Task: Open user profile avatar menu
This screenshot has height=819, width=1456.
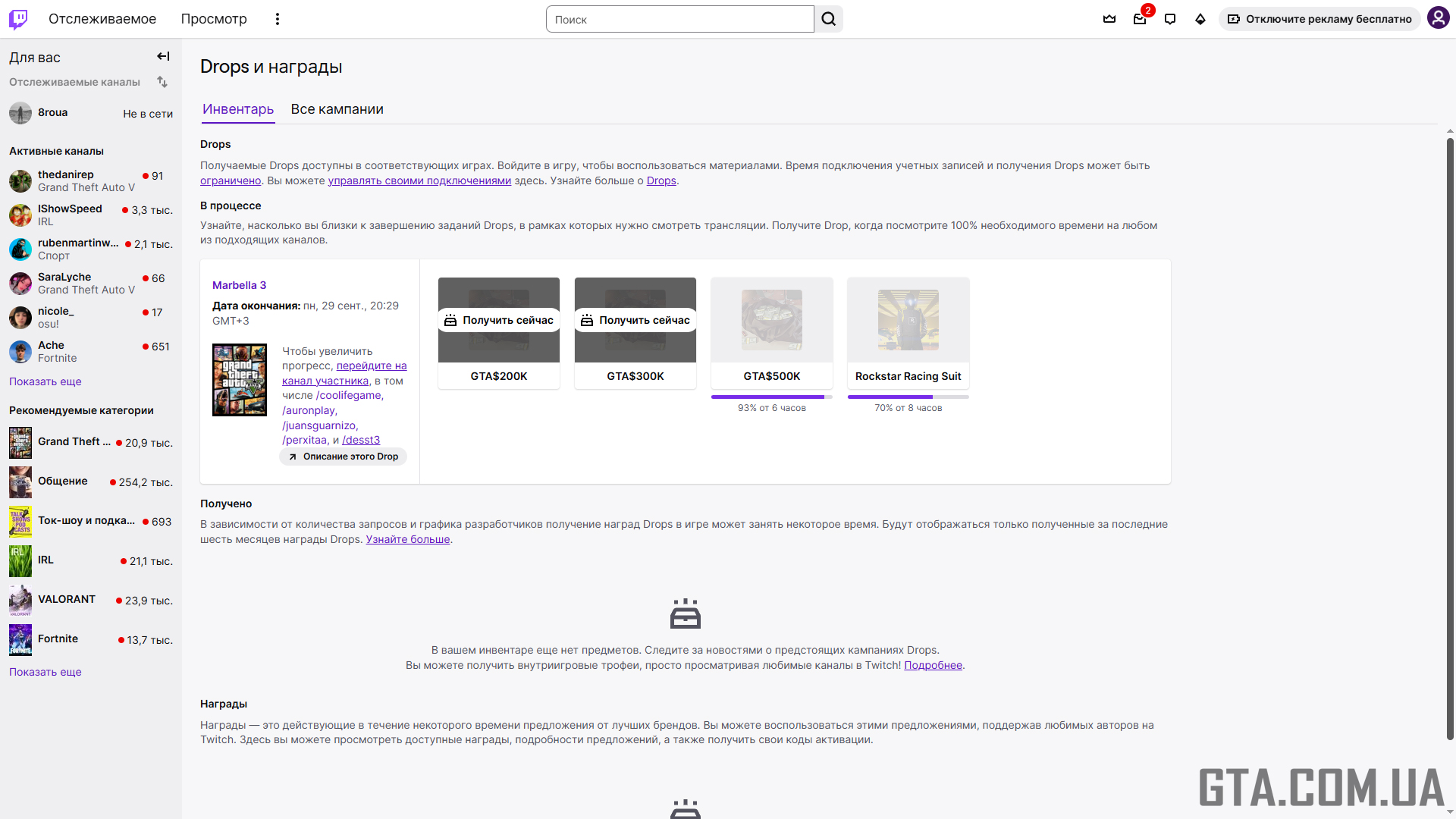Action: pyautogui.click(x=1438, y=18)
